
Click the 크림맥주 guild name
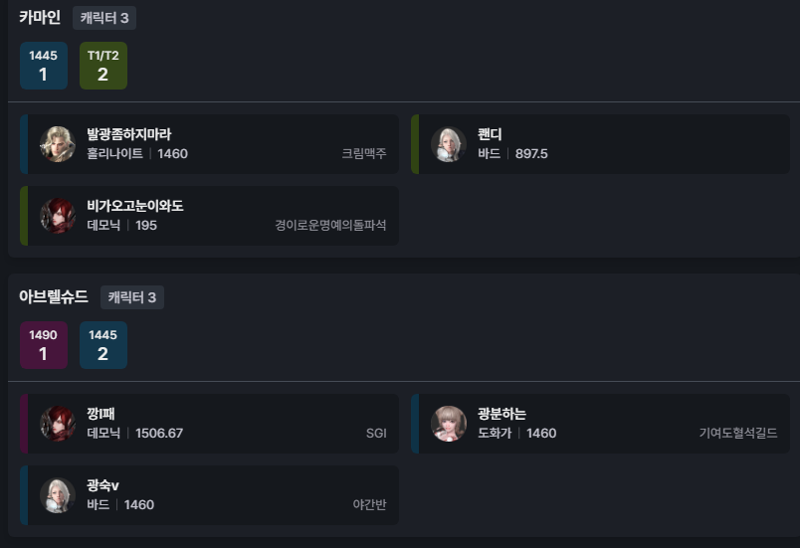point(364,153)
